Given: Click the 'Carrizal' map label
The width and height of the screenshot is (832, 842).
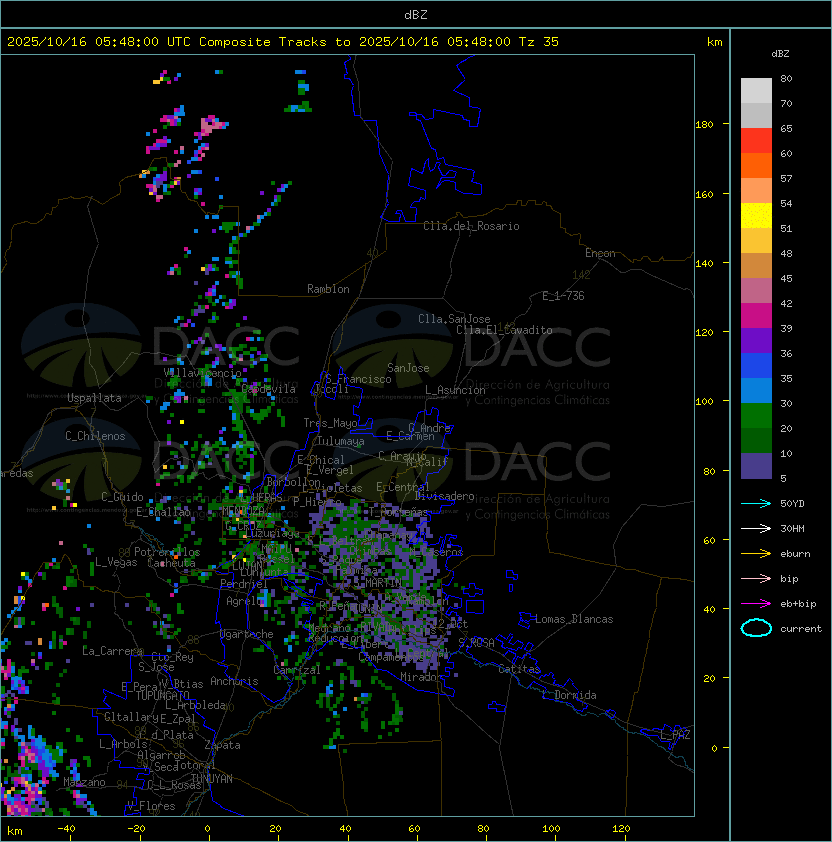Looking at the screenshot, I should coord(297,670).
